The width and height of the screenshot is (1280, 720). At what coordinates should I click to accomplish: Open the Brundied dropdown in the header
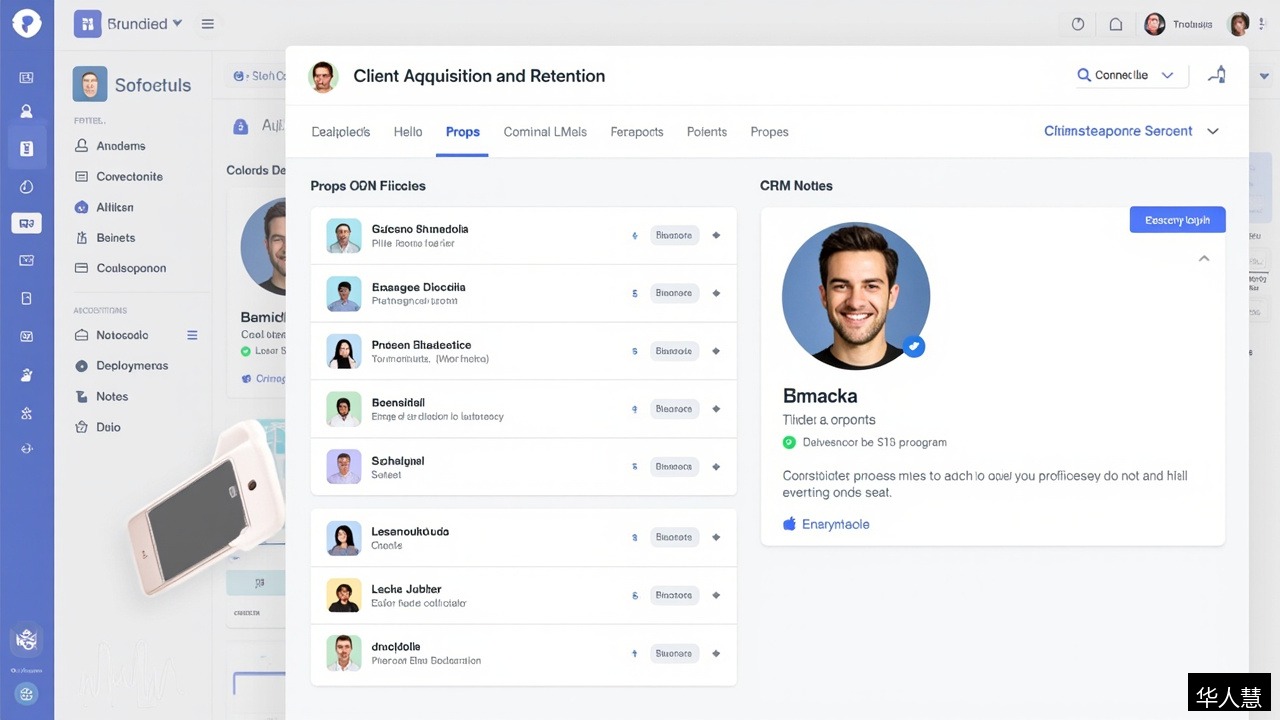(130, 23)
